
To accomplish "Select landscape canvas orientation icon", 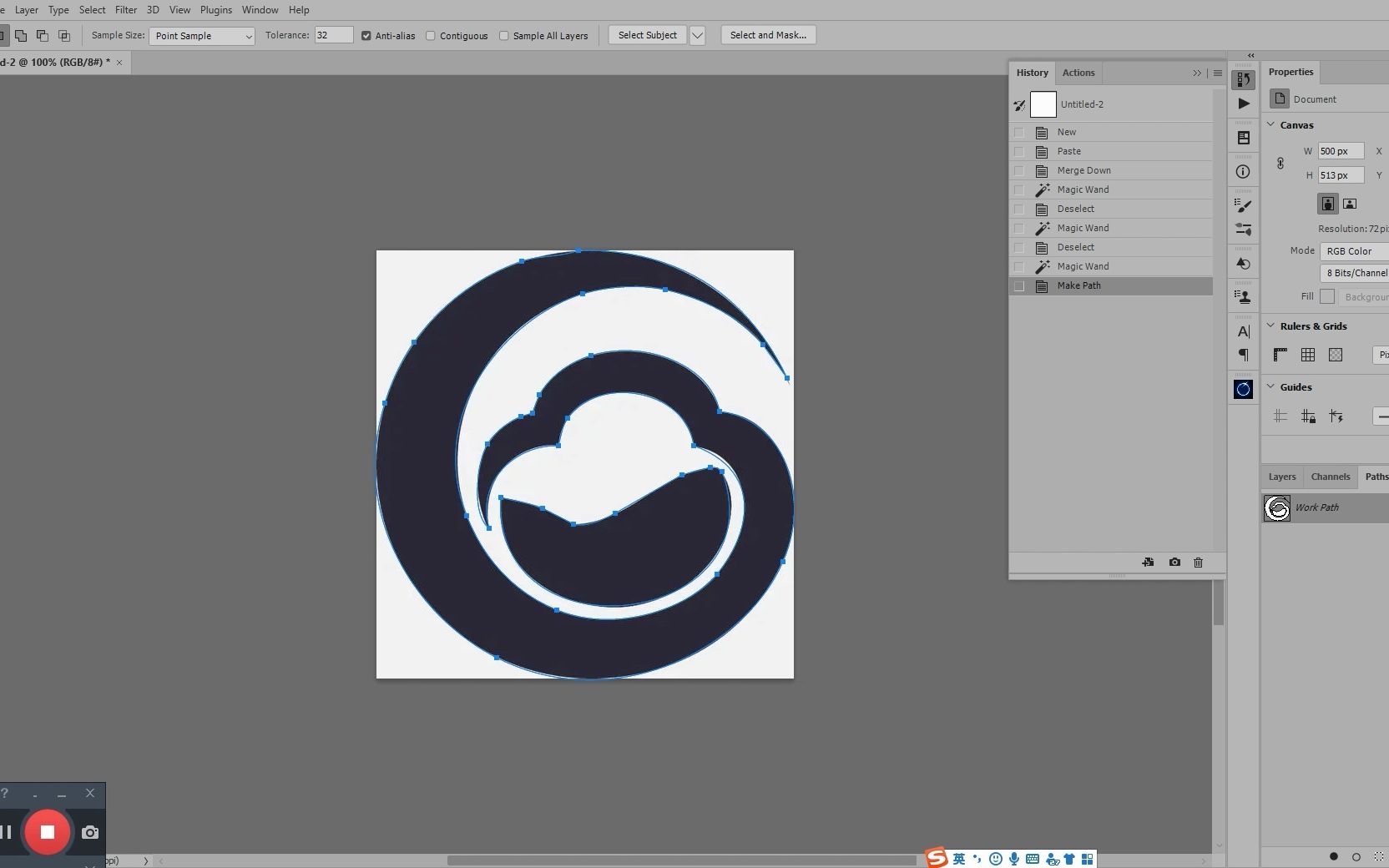I will tap(1350, 204).
